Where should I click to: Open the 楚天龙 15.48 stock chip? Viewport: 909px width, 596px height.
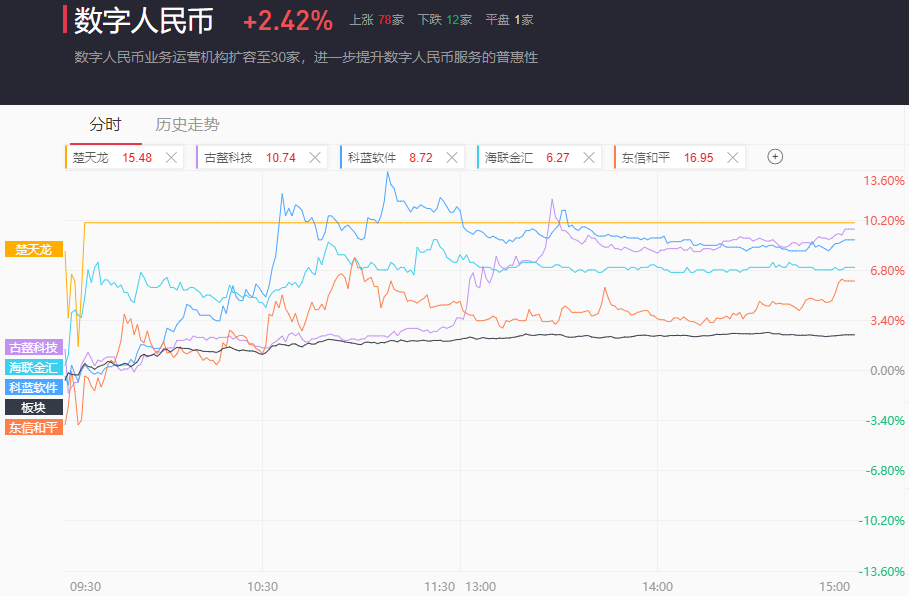click(x=112, y=158)
